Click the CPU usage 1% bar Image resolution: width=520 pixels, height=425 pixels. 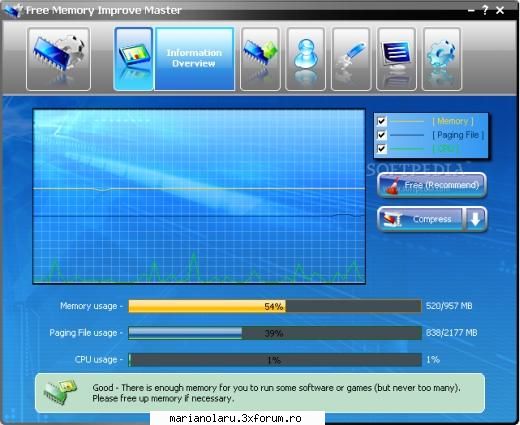click(275, 360)
